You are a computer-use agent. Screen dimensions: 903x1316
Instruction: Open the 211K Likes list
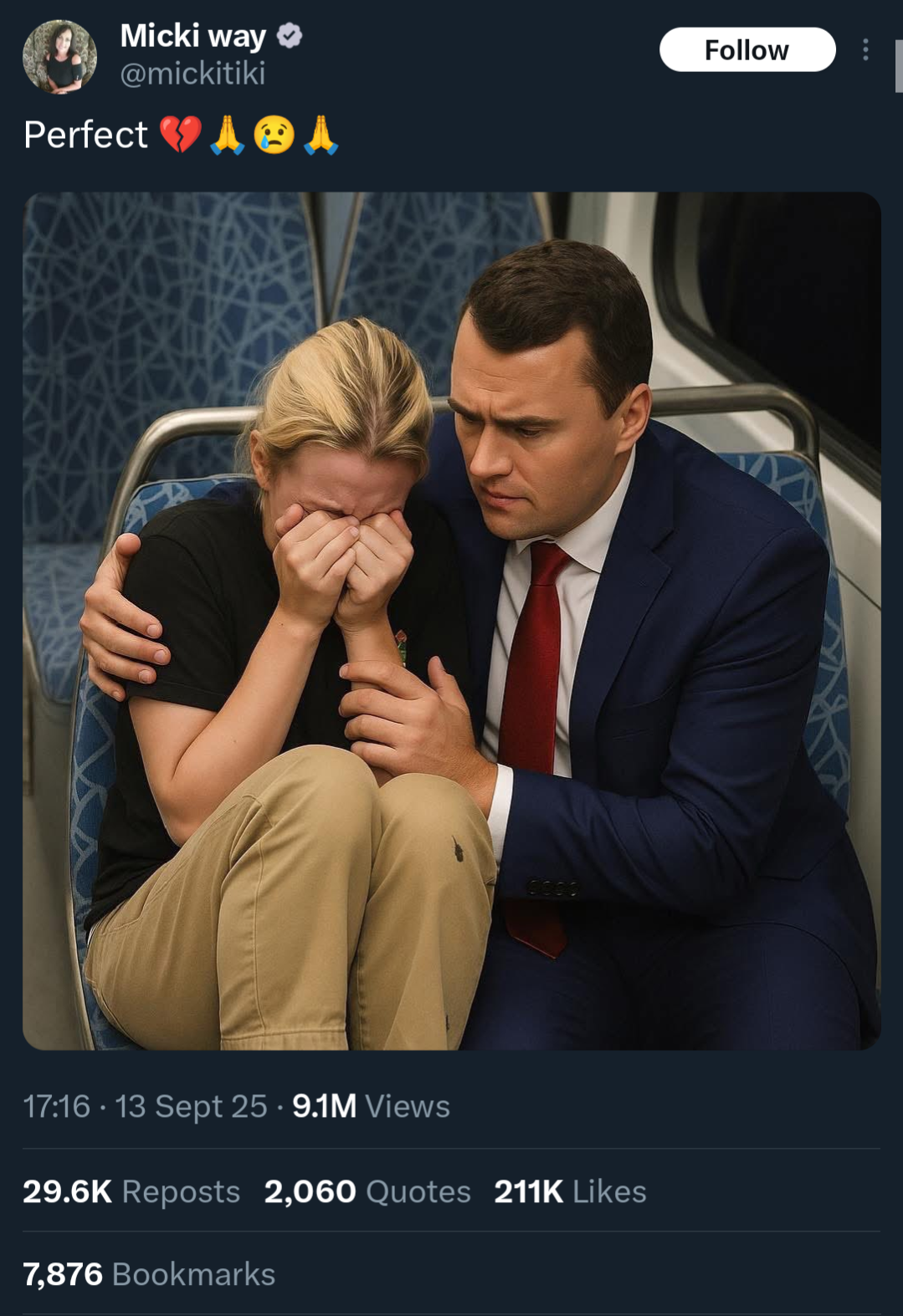point(570,1191)
